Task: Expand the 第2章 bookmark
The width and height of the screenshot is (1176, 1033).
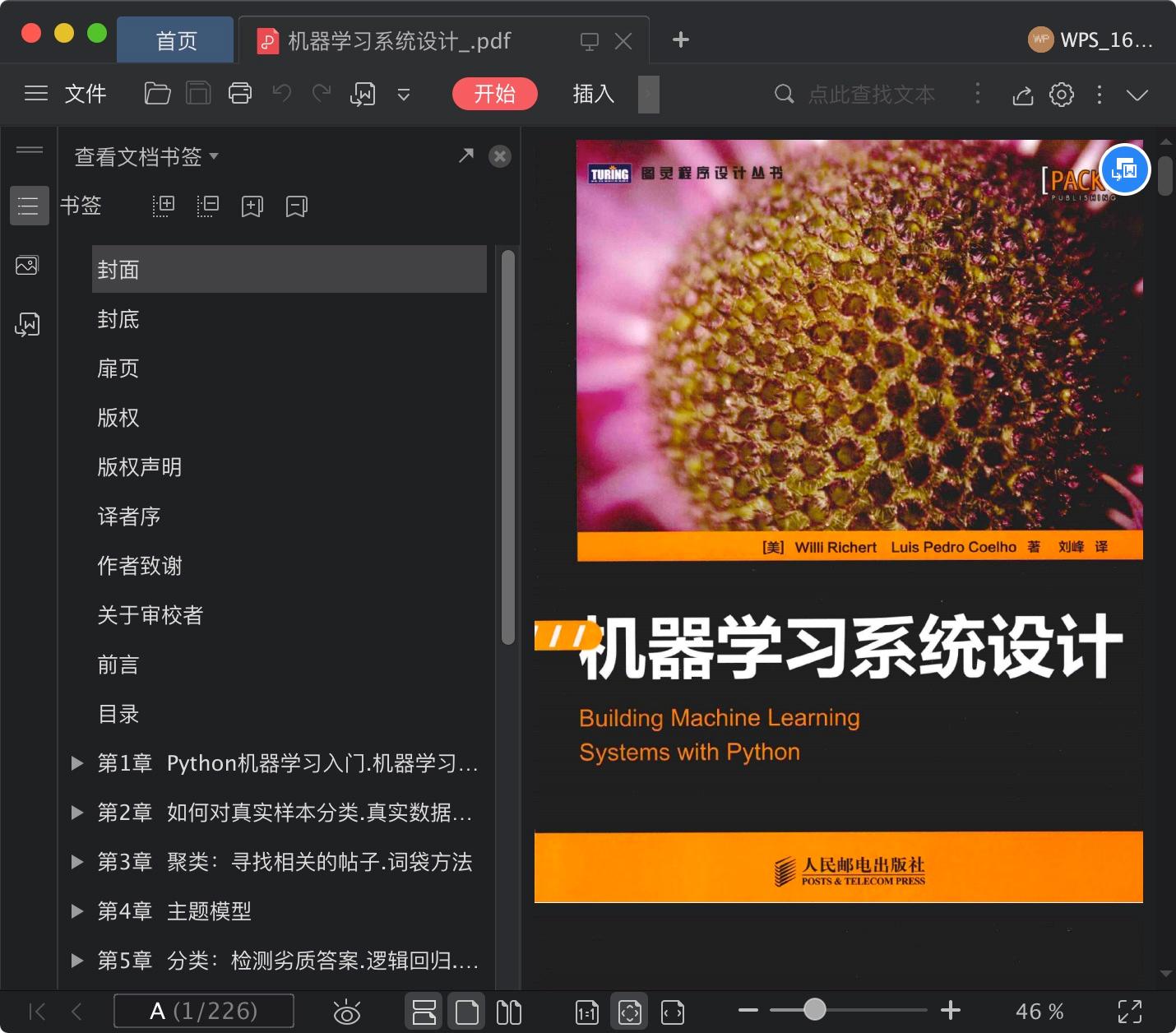Action: pos(77,813)
